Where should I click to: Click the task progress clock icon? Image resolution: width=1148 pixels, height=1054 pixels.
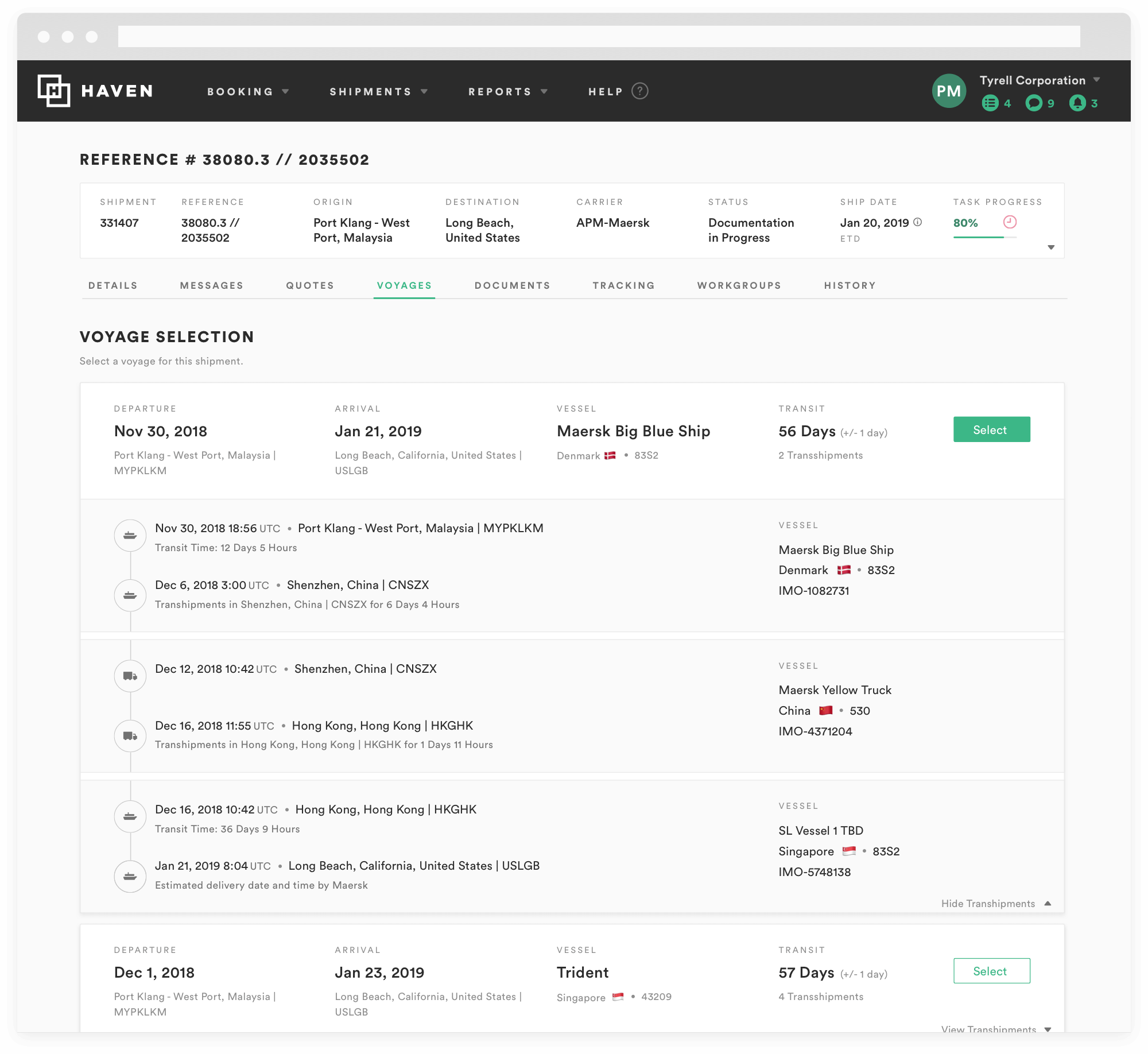(x=1010, y=222)
